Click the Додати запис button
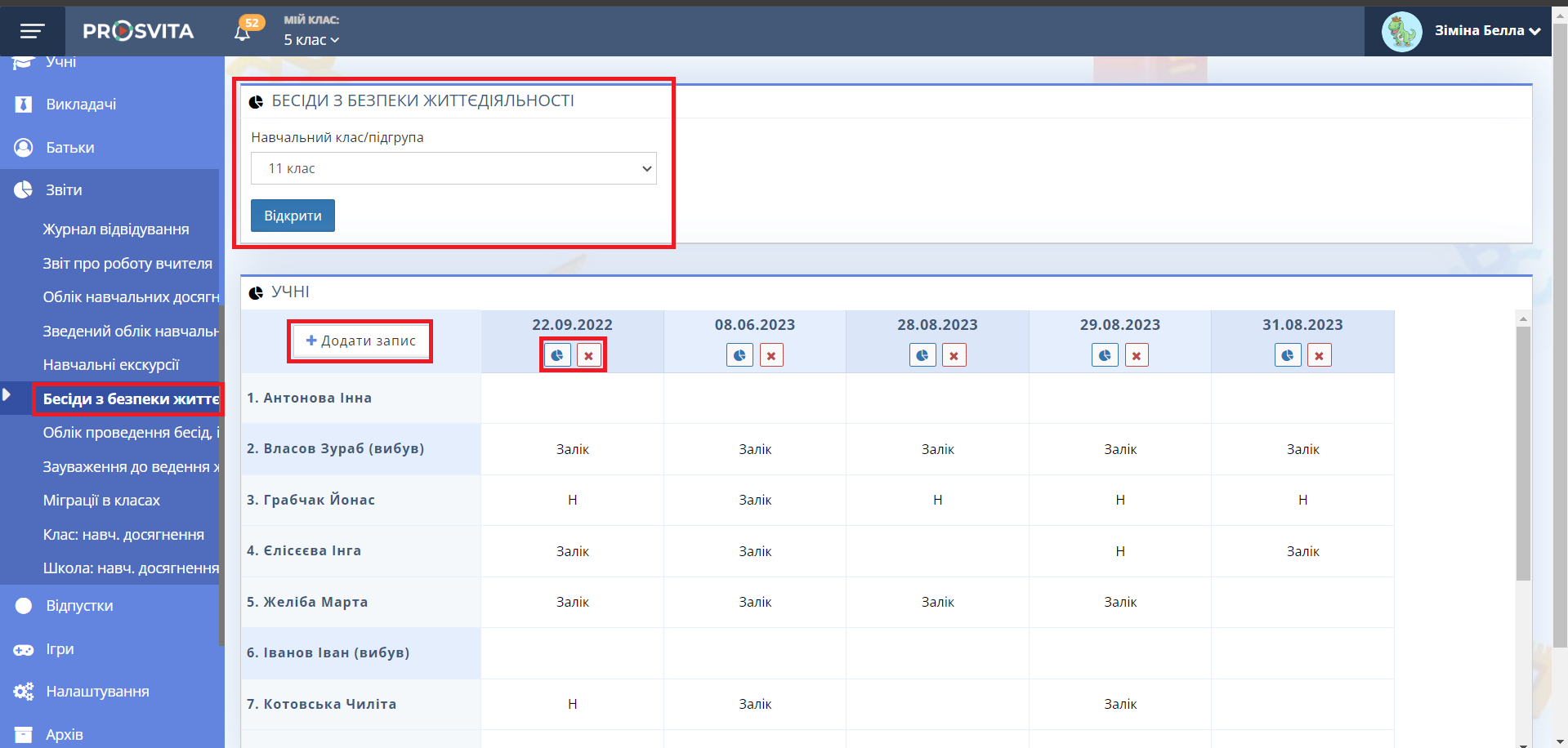The image size is (1568, 748). coord(360,341)
